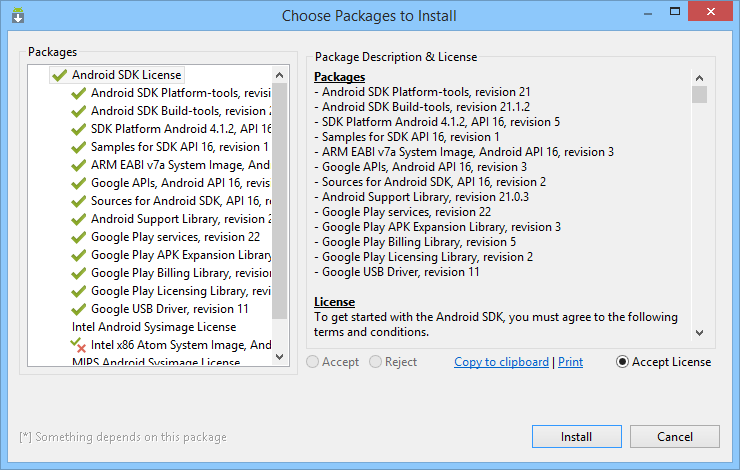Screen dimensions: 740x470
Task: Select Google USB Driver, revision 11 in package list
Action: (x=169, y=309)
